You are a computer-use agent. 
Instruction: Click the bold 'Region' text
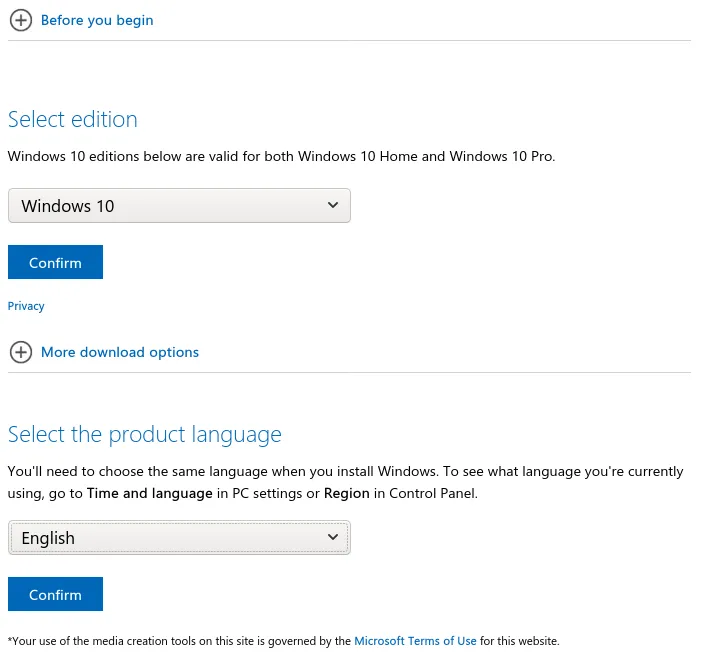coord(347,493)
